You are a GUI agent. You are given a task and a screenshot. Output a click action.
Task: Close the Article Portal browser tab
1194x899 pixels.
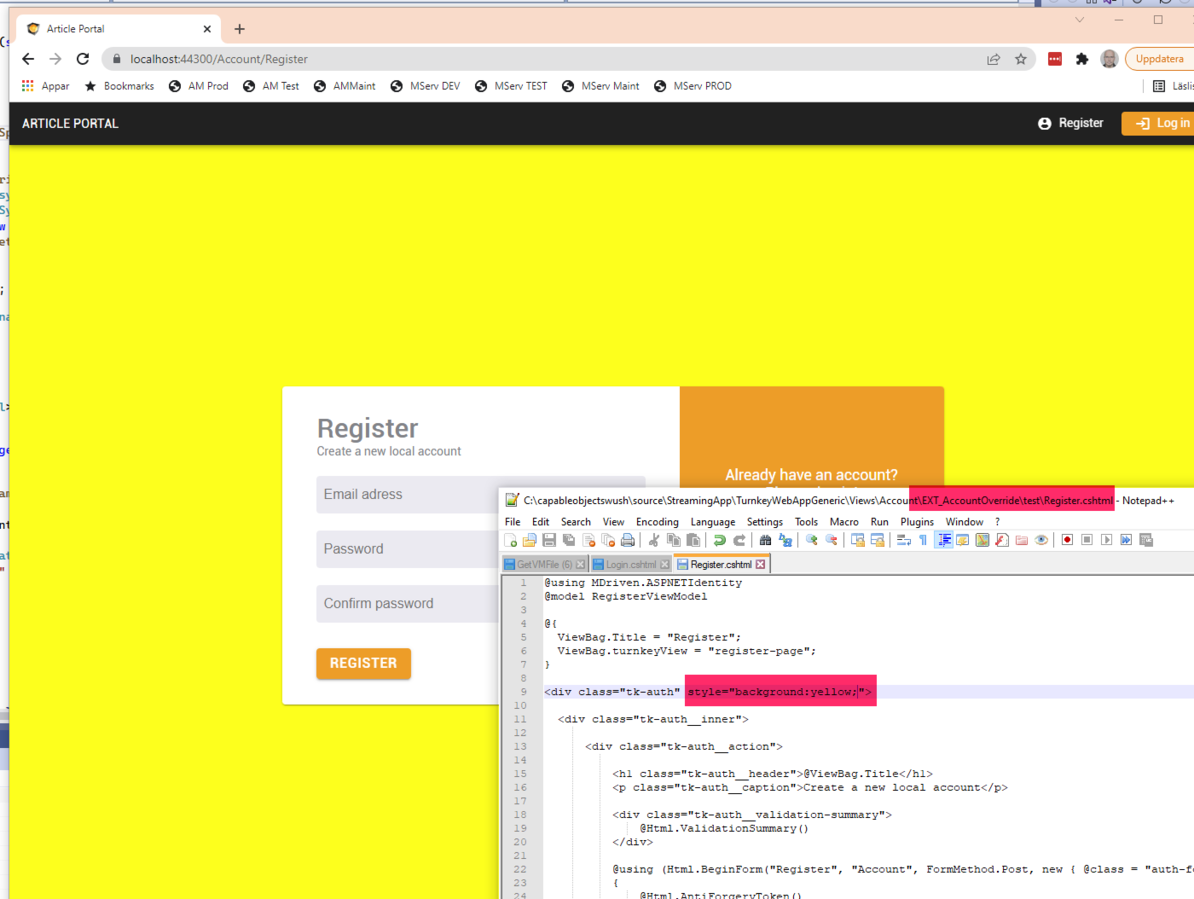click(x=207, y=29)
